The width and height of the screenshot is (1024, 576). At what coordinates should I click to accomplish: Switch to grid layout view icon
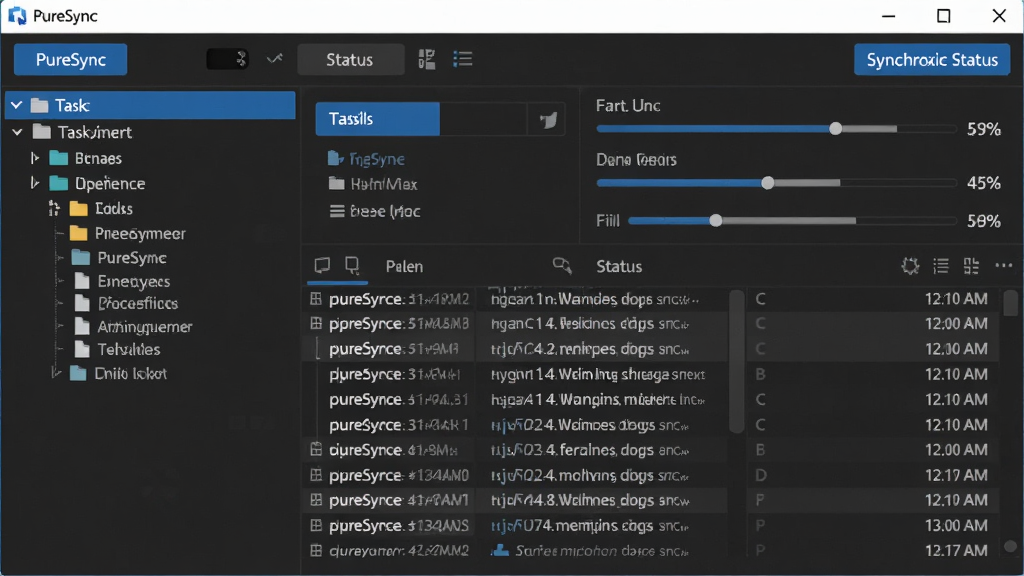pos(426,59)
